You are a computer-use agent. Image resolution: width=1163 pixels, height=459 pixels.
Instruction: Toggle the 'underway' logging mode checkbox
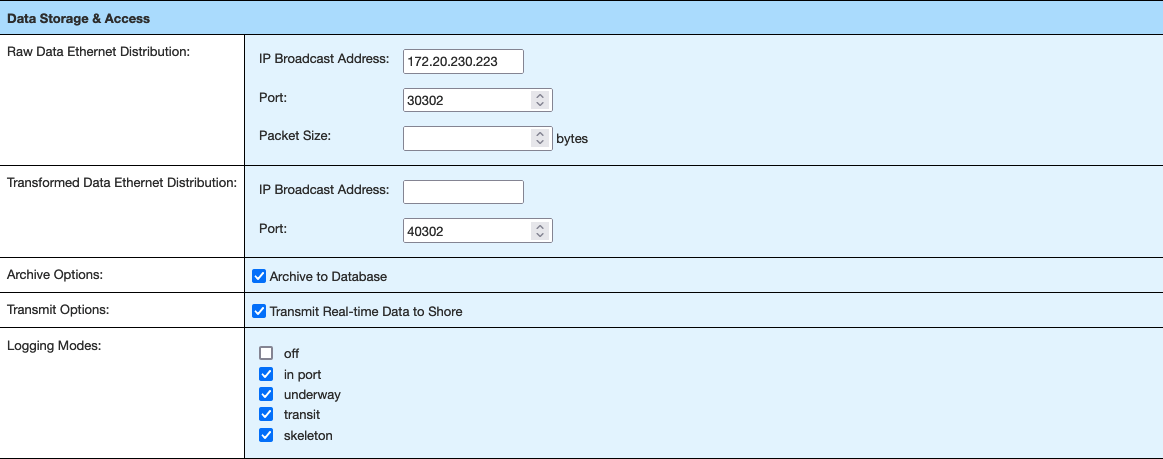pyautogui.click(x=266, y=394)
